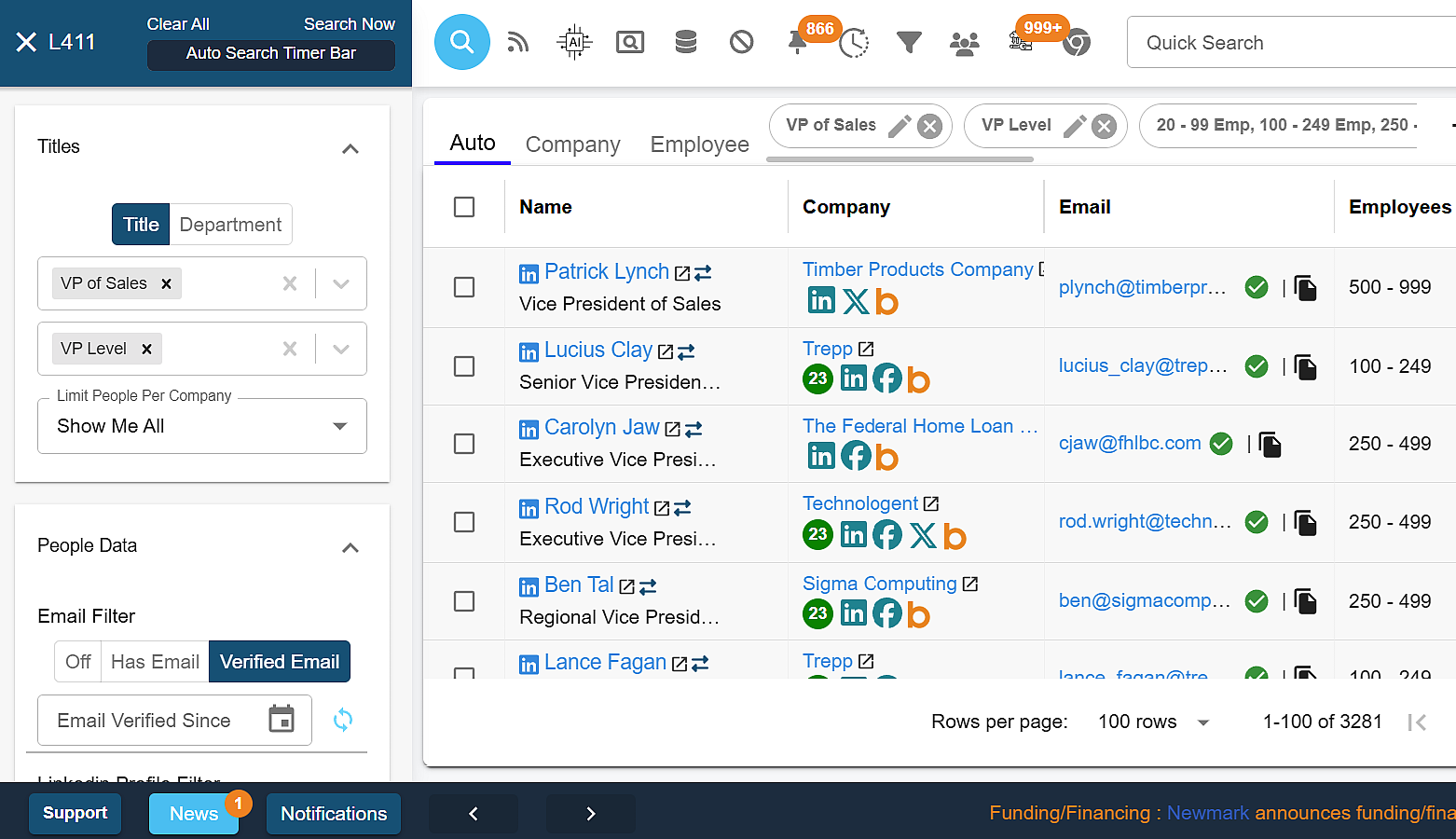Open the VP Level dropdown arrow

[x=341, y=349]
